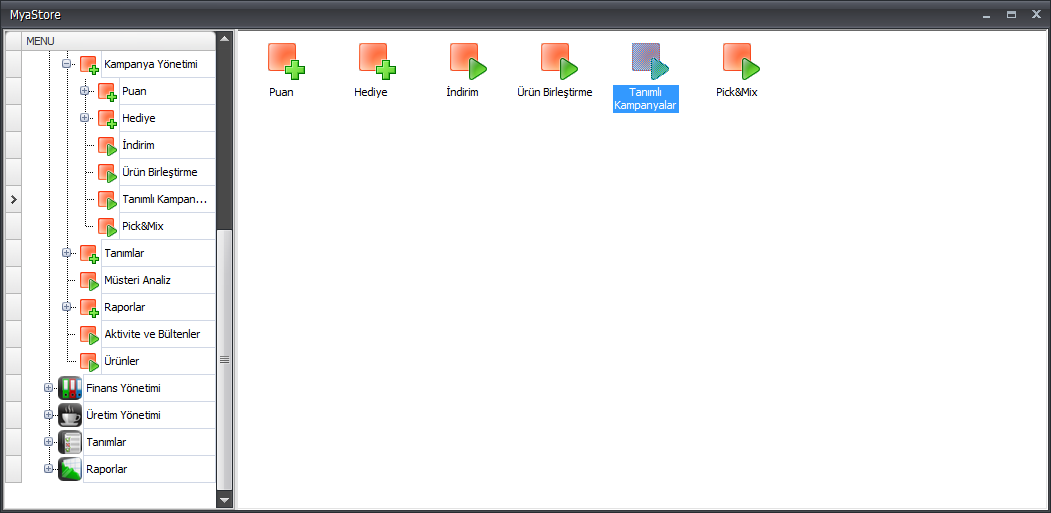Click the Üretim Yönetimi coffee cup icon
Viewport: 1051px width, 513px height.
tap(70, 415)
